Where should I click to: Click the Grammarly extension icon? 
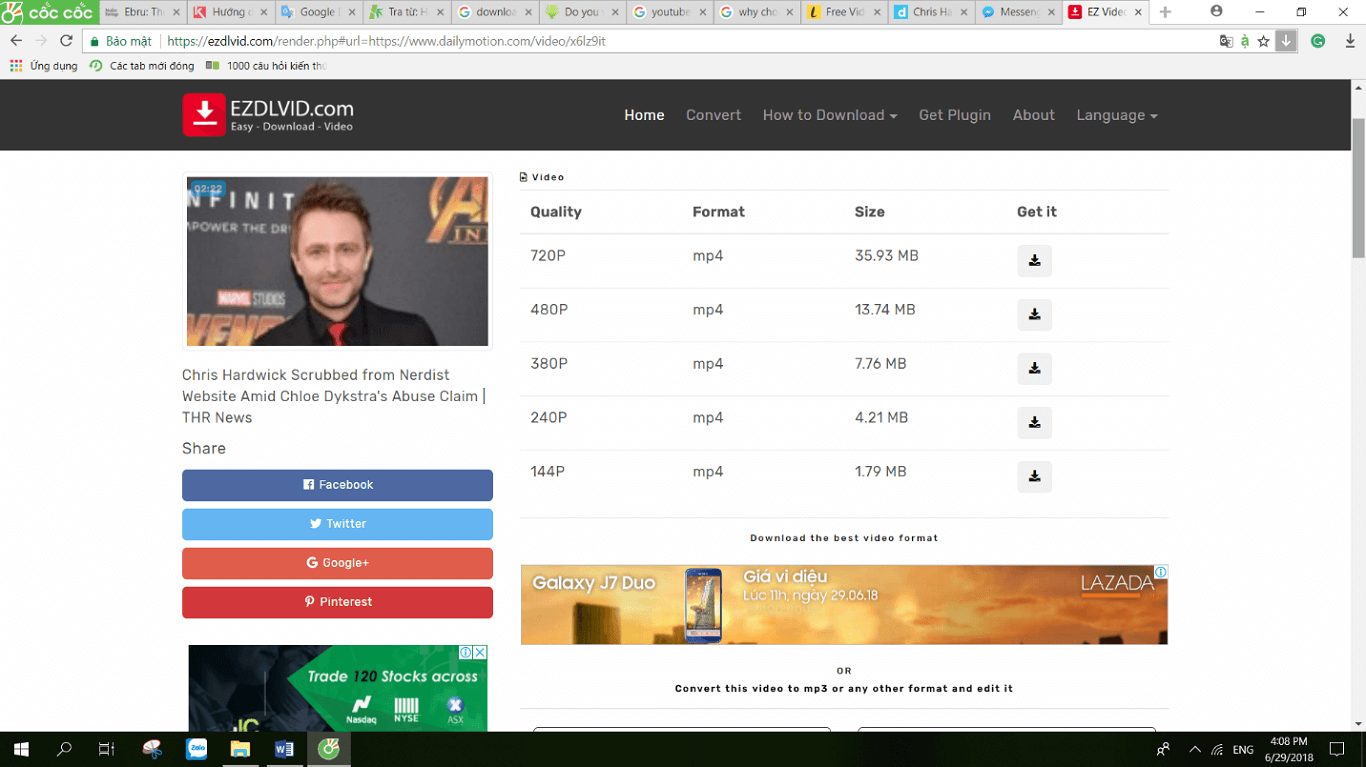[1318, 41]
